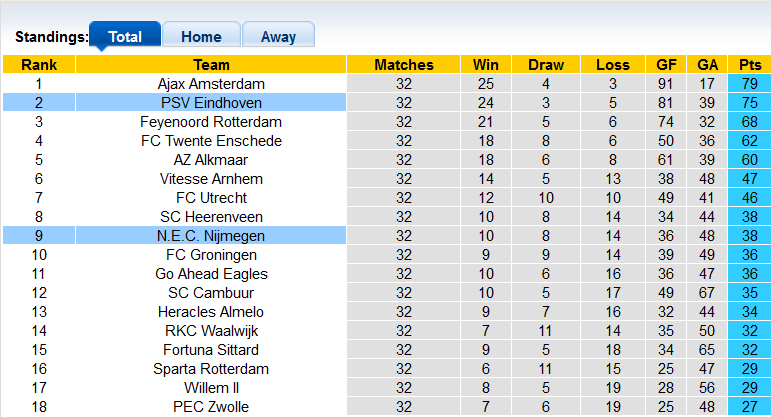Click Fortuna Sittard team name

tap(211, 350)
